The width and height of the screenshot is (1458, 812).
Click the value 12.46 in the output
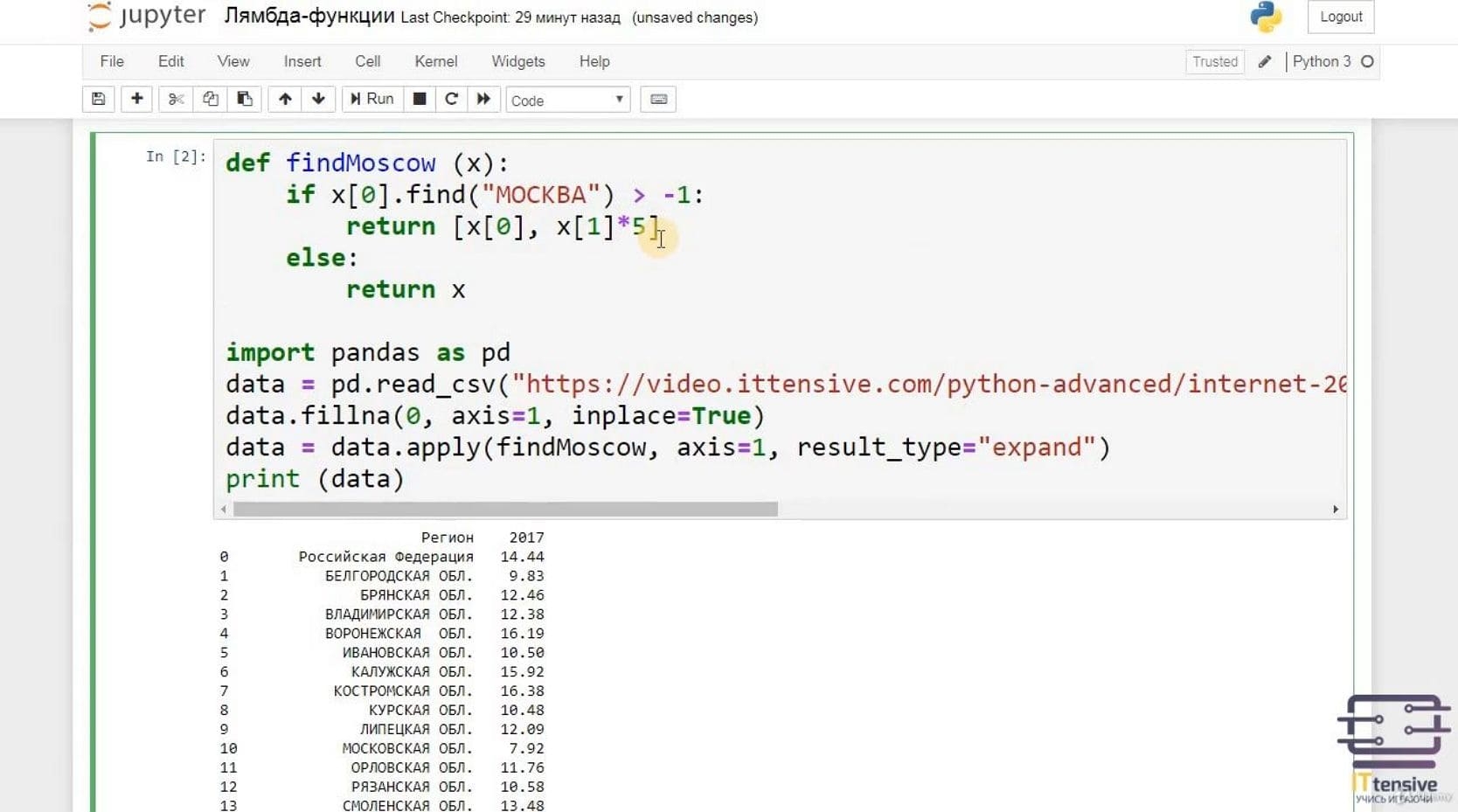click(523, 595)
